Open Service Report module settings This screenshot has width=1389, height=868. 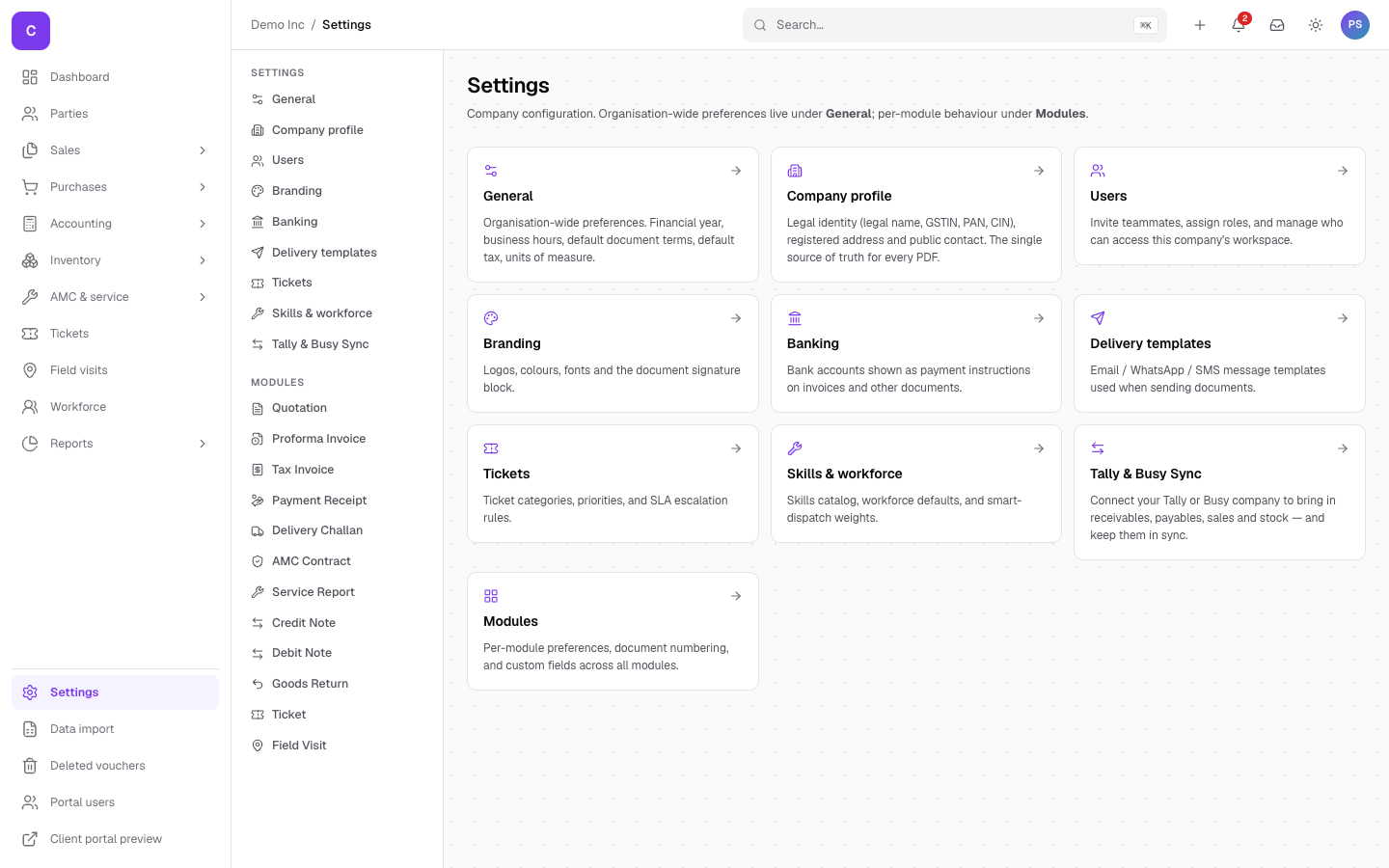point(337,592)
